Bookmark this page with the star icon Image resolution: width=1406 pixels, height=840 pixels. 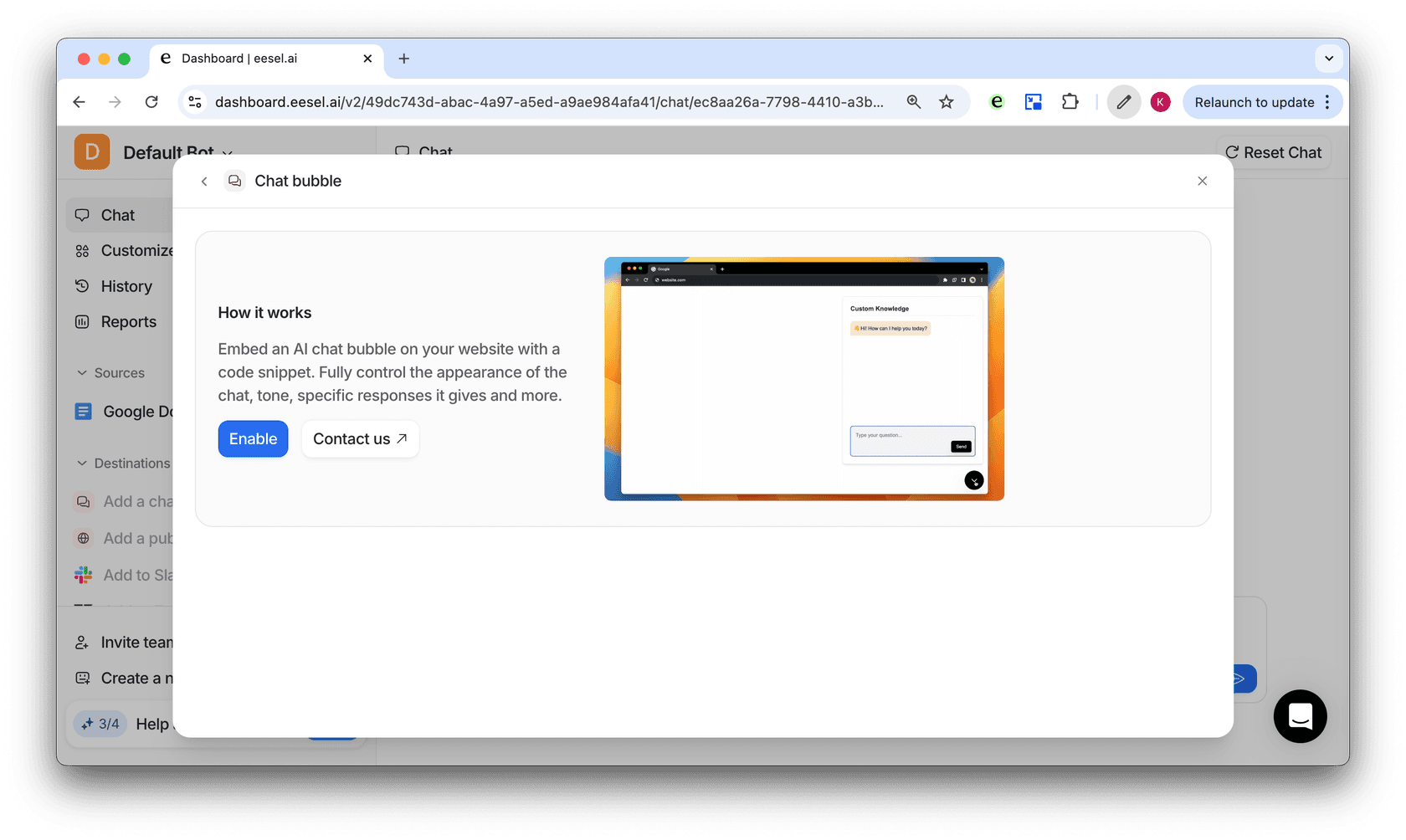946,102
